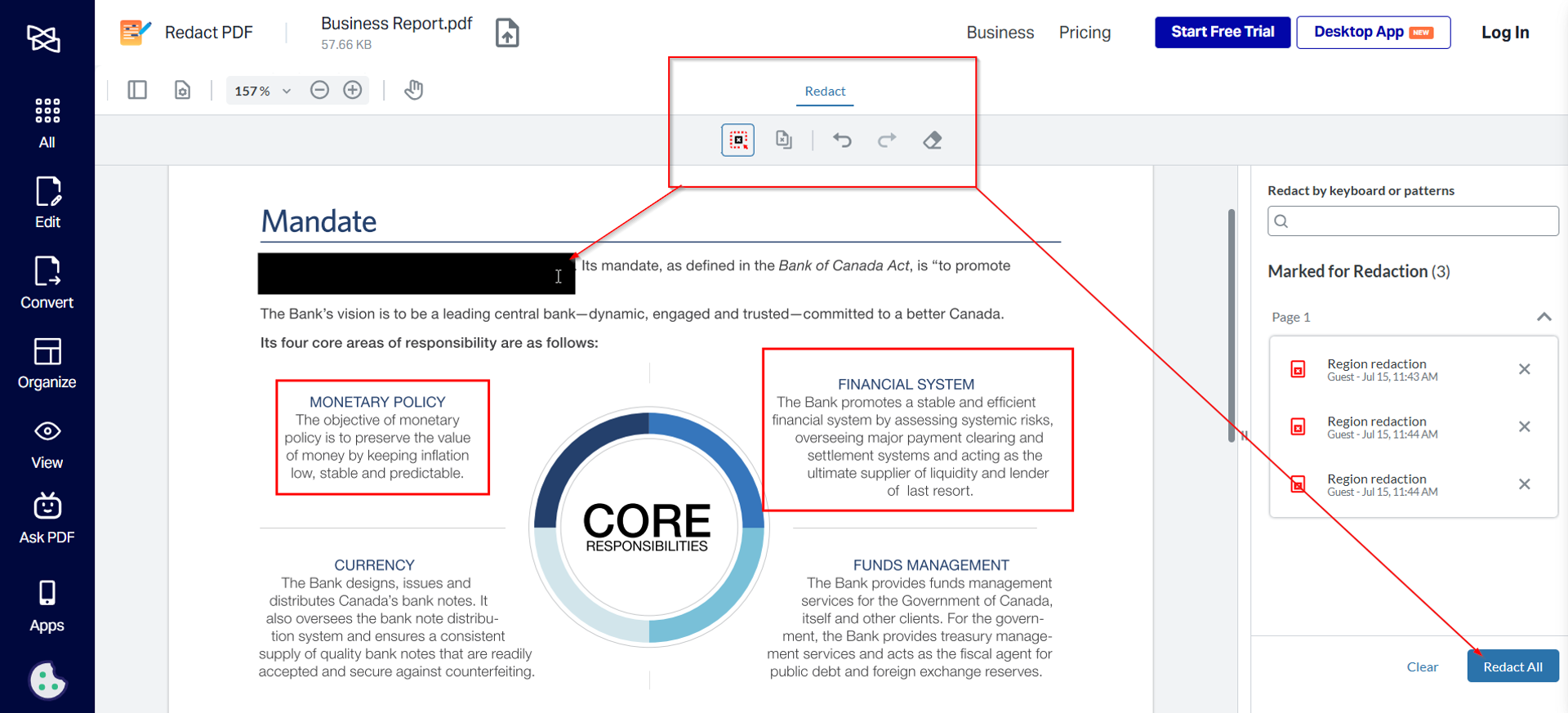
Task: Collapse the Page 1 redaction list
Action: [x=1543, y=317]
